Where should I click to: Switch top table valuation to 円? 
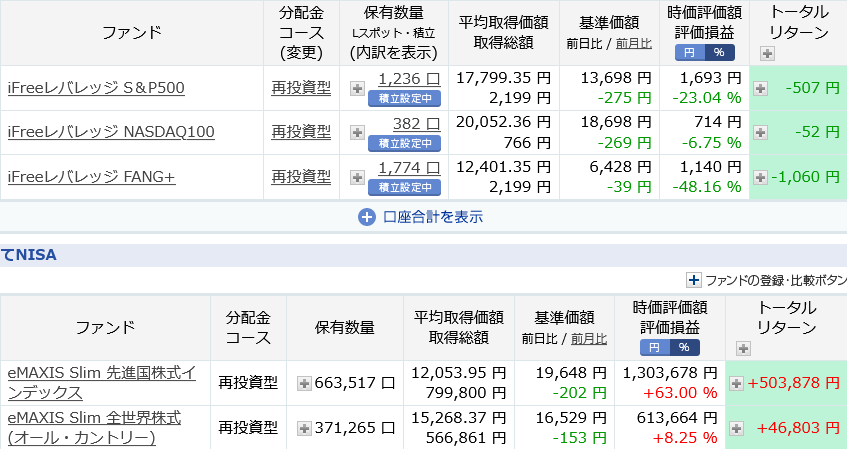(690, 52)
